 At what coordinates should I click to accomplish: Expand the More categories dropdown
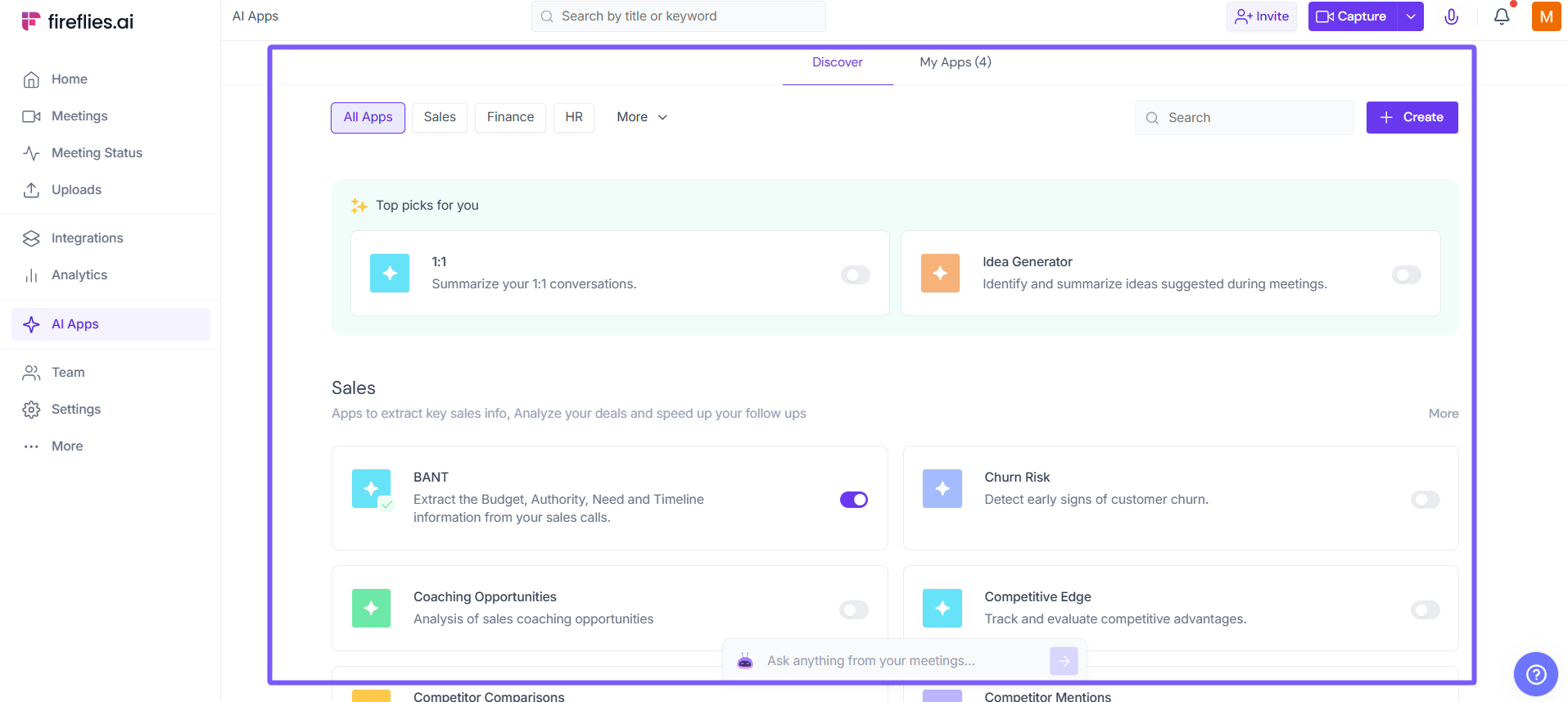(643, 117)
